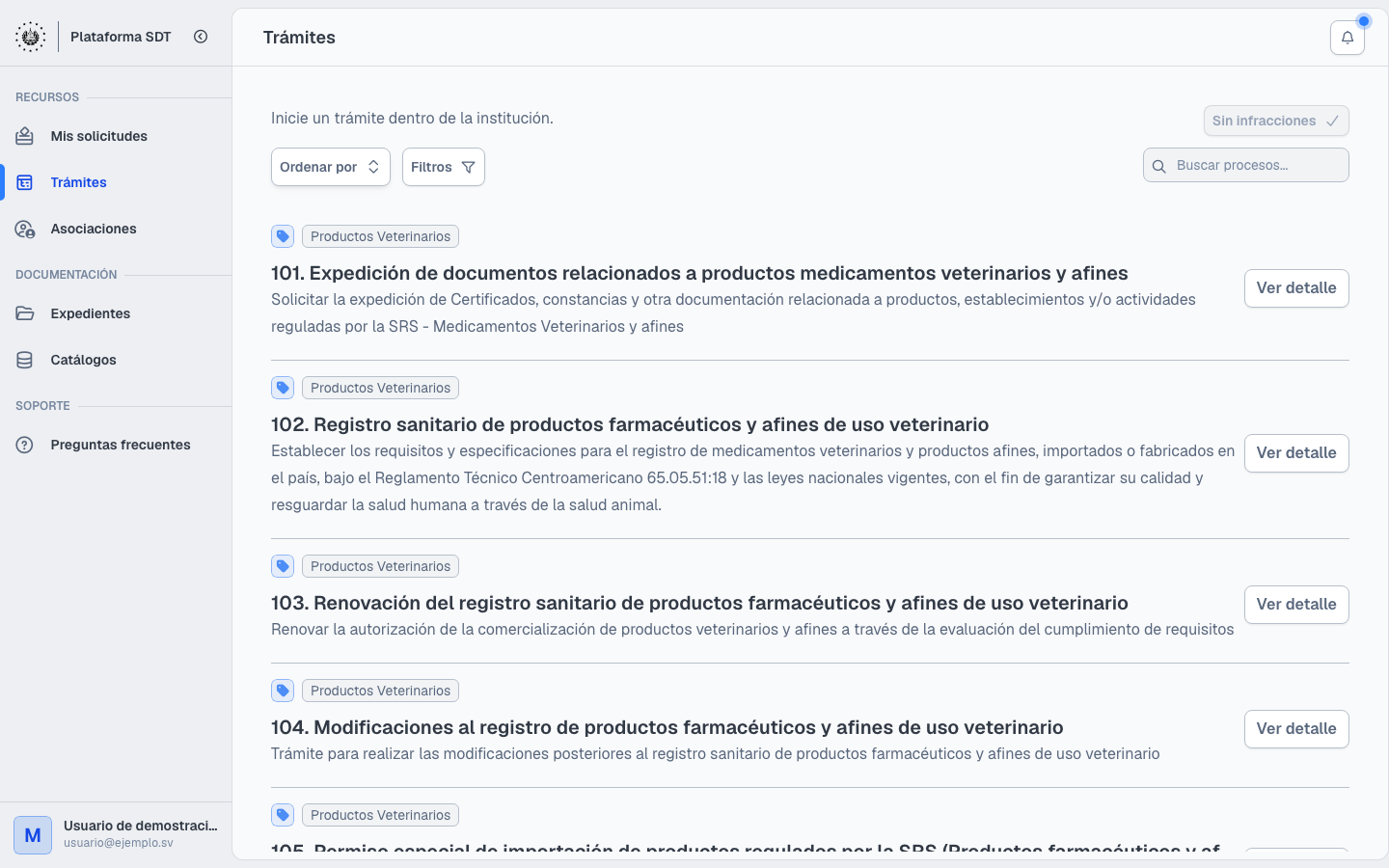1389x868 pixels.
Task: Open Expedientes section
Action: [116, 313]
